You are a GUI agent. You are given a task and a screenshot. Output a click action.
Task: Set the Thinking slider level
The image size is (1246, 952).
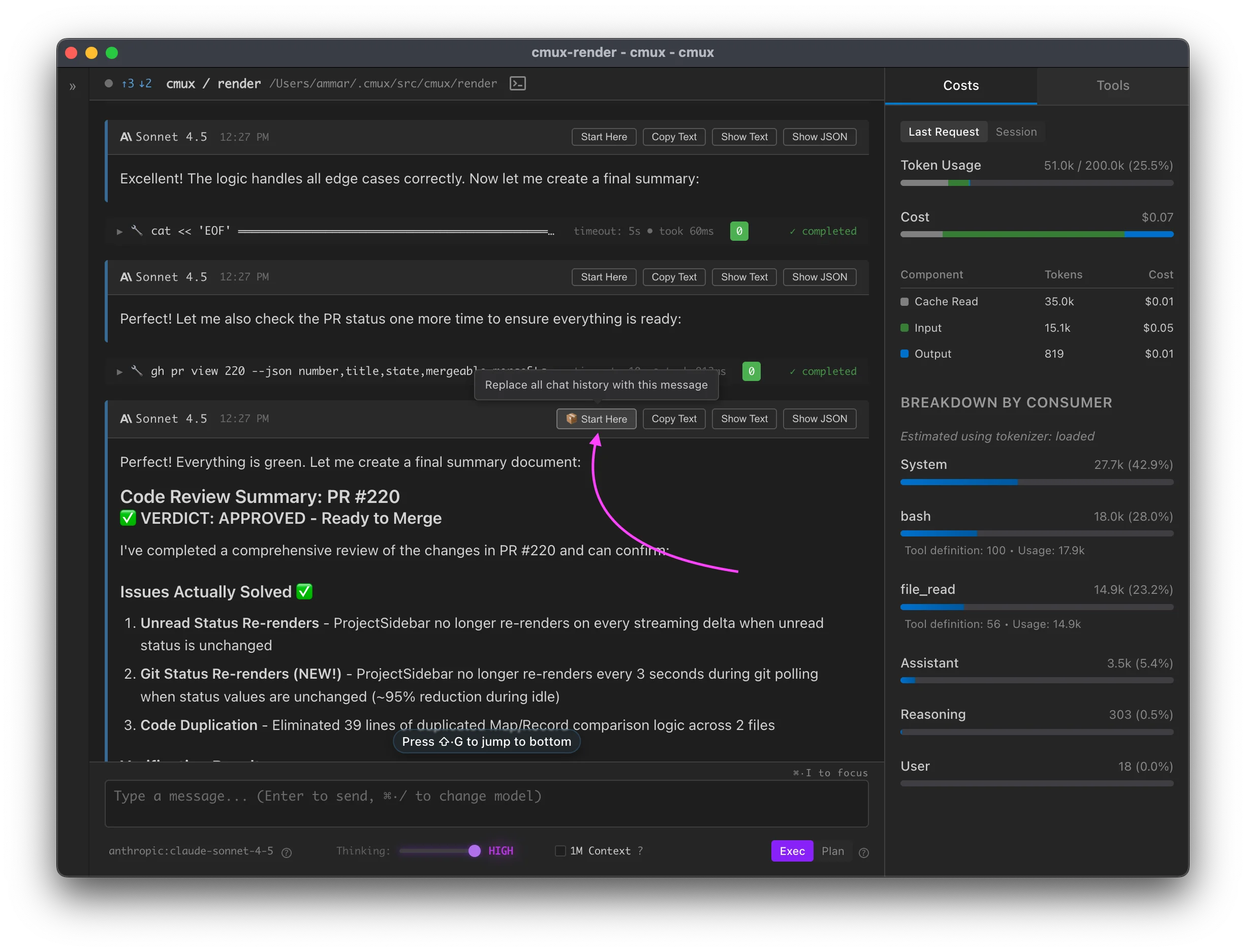click(474, 850)
